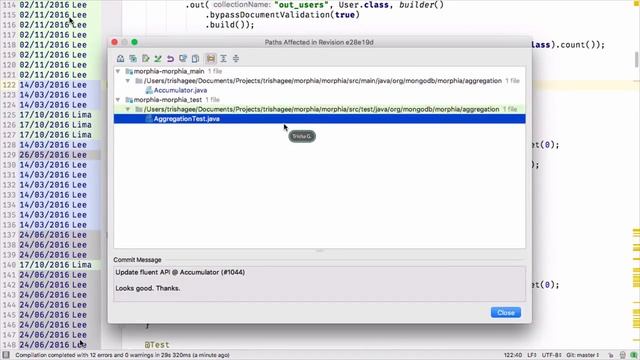The width and height of the screenshot is (640, 360).
Task: Select morphia-morphia_main in the tree
Action: click(x=169, y=71)
